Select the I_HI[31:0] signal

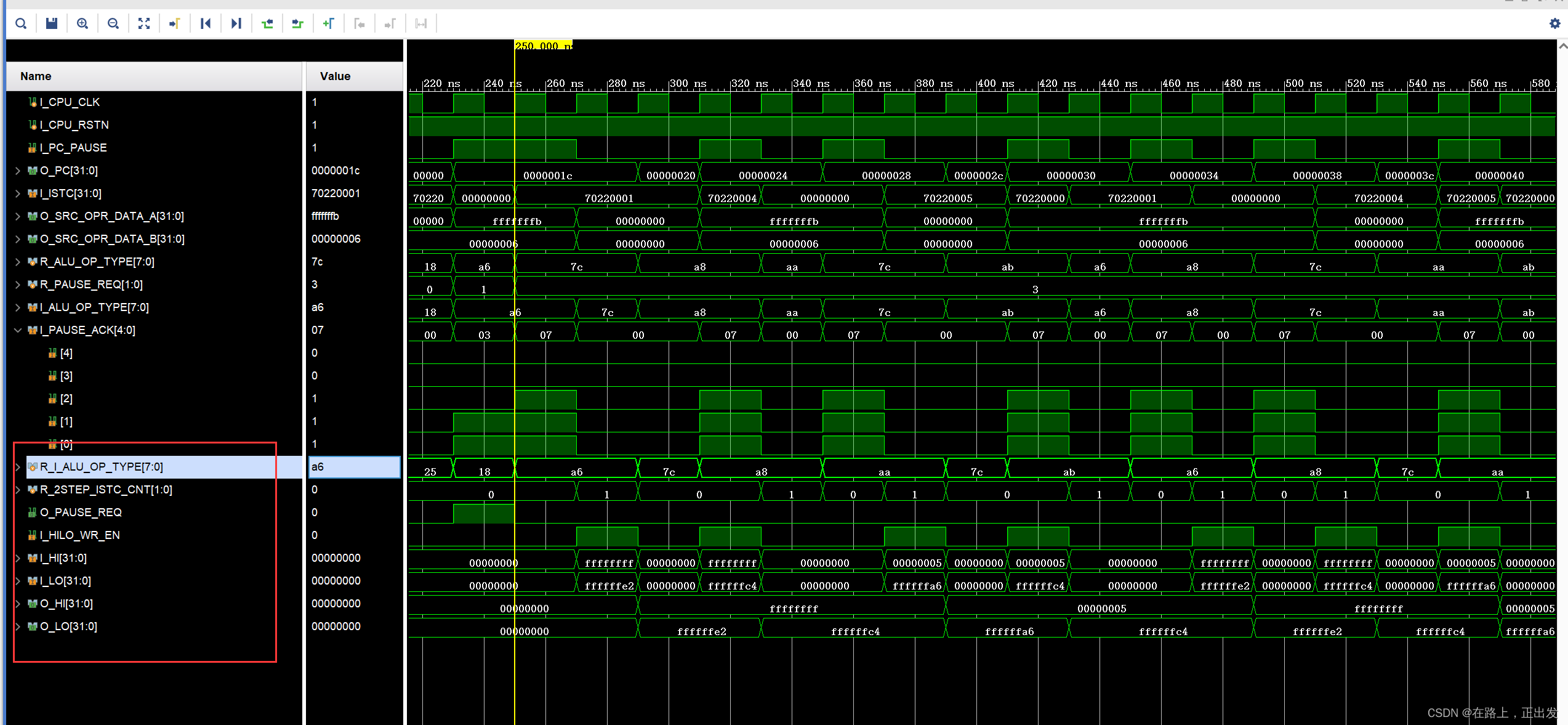[63, 558]
